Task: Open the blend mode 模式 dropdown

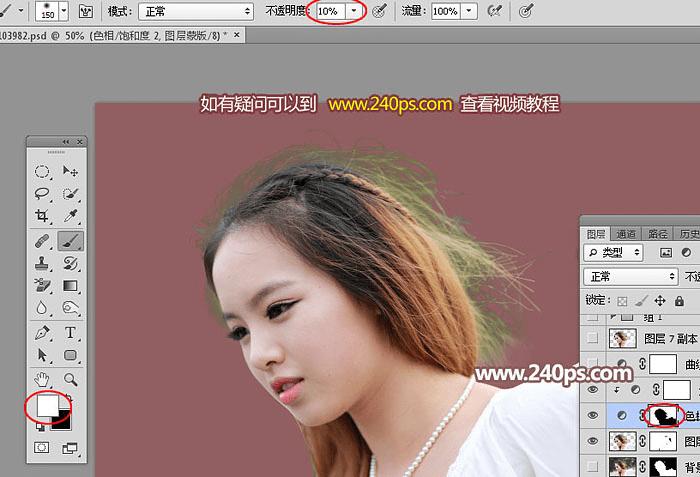Action: (196, 12)
